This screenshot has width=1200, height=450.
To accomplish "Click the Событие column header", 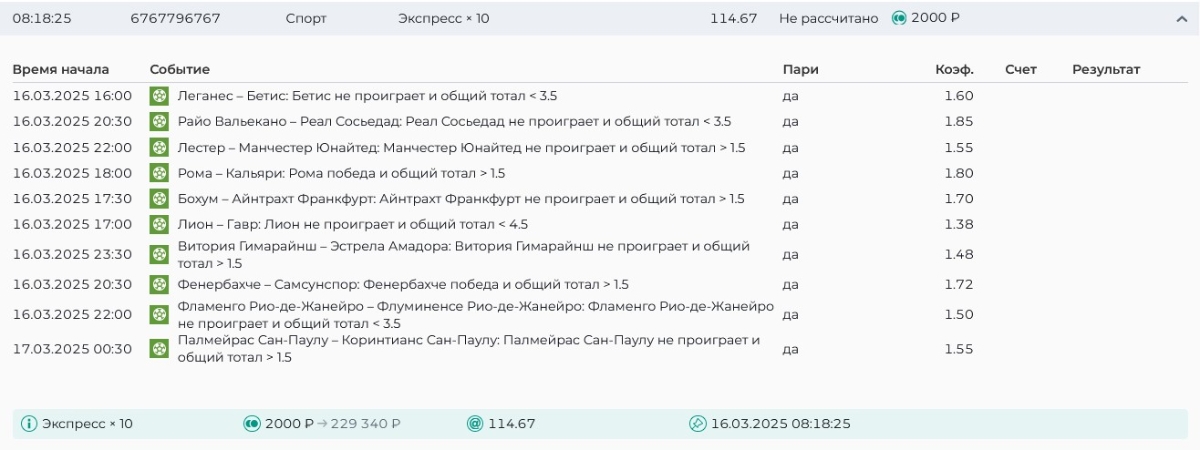I will click(180, 70).
